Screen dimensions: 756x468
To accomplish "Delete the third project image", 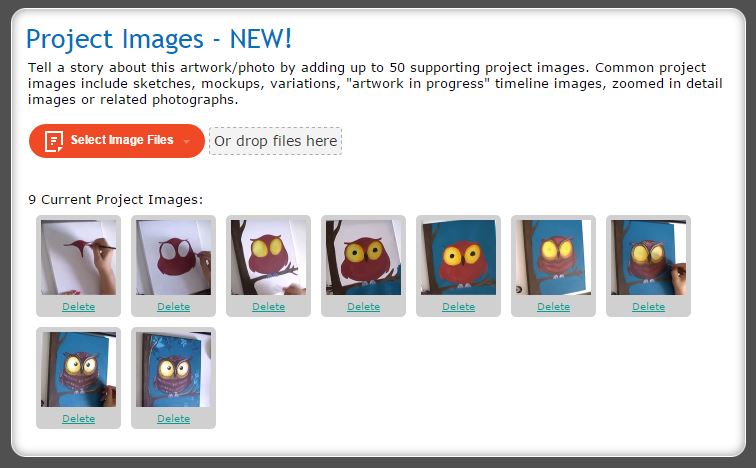I will tap(269, 307).
